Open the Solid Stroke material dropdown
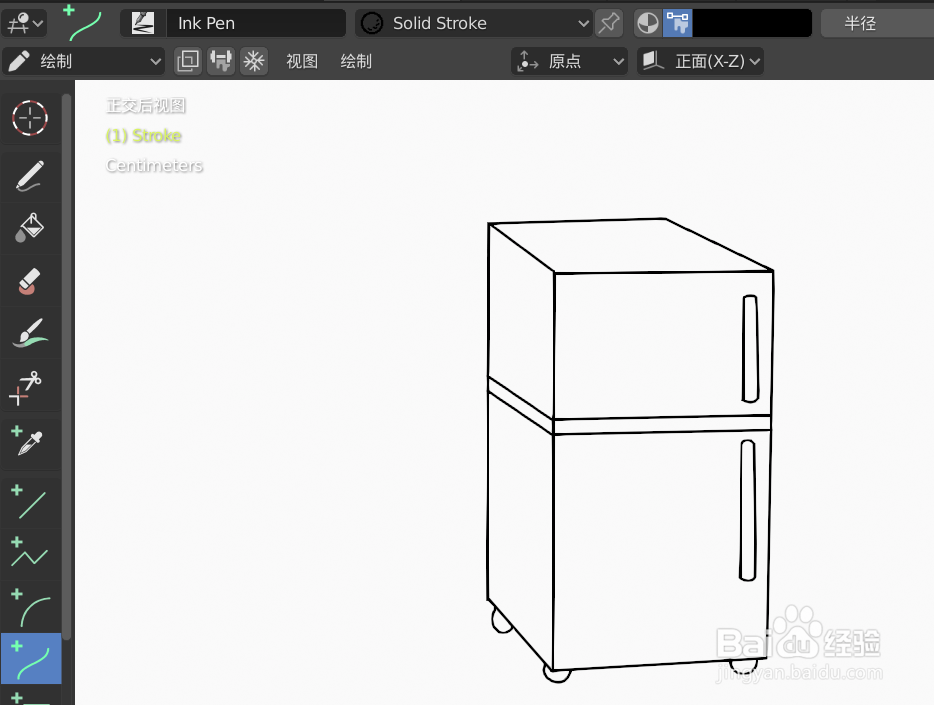The height and width of the screenshot is (705, 934). pos(474,23)
